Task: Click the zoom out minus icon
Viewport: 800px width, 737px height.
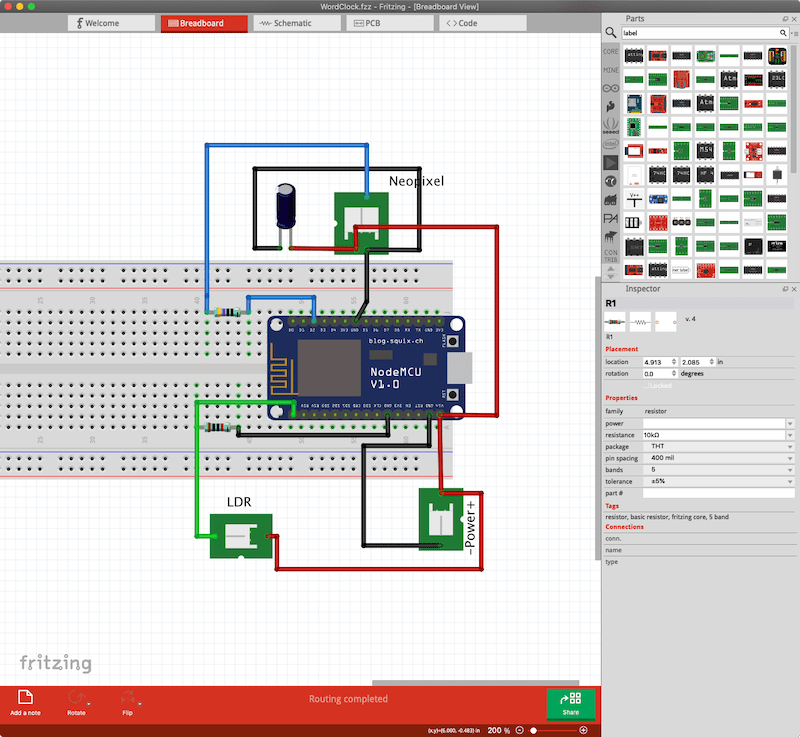Action: click(x=520, y=730)
